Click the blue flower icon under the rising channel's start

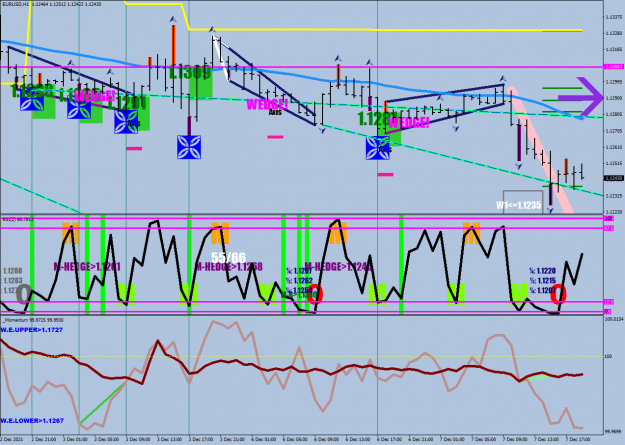click(377, 148)
